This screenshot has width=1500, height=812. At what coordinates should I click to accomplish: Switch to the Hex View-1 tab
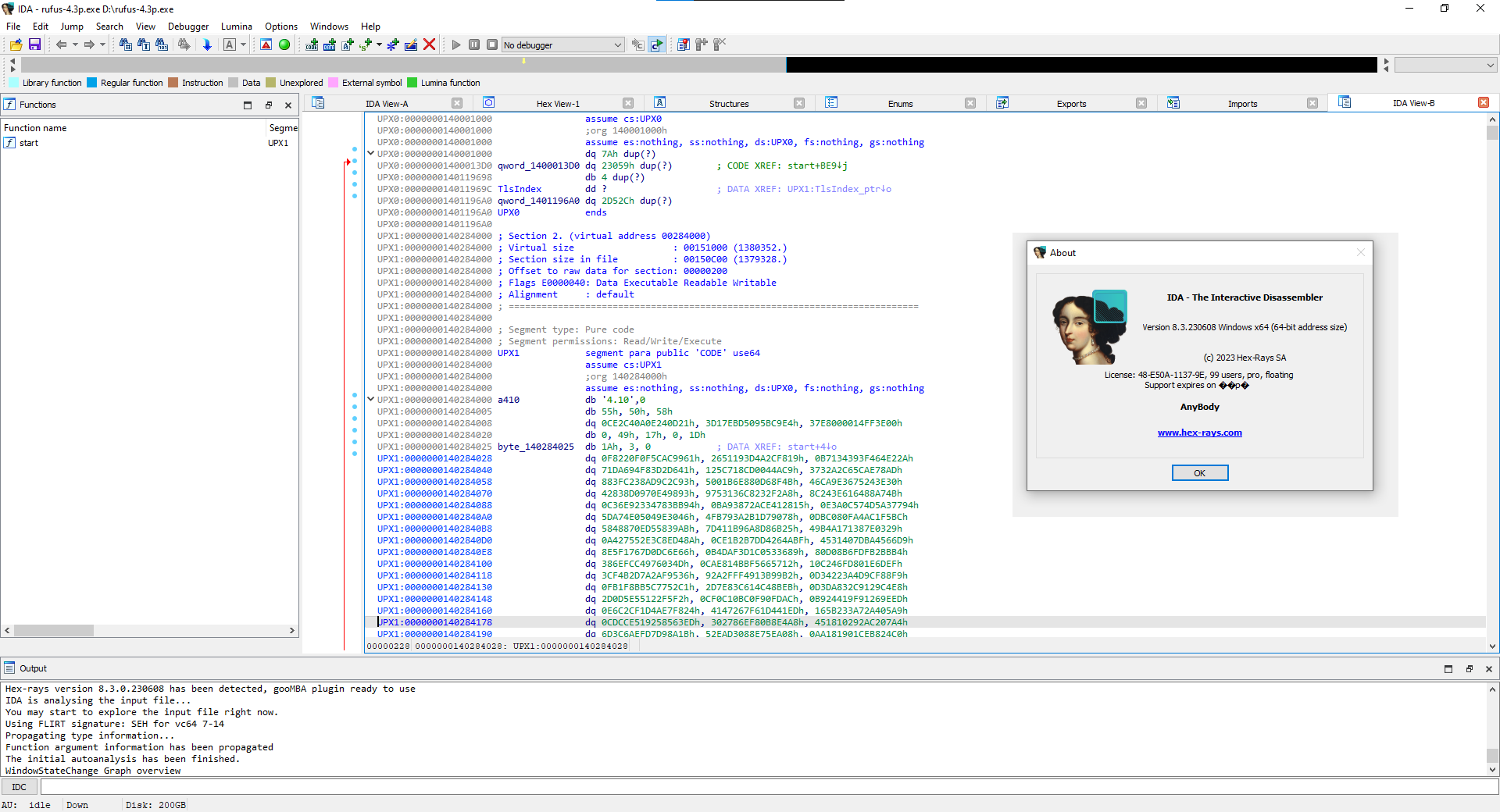558,104
